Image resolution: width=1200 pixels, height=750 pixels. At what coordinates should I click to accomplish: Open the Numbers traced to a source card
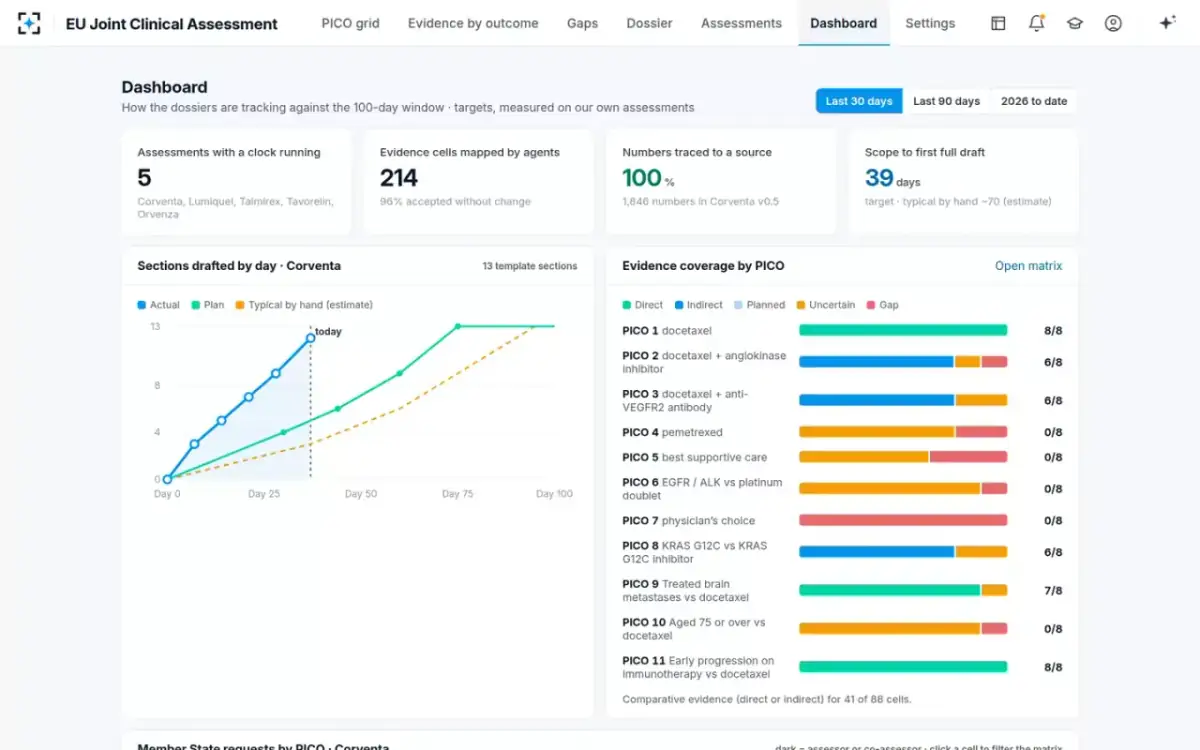(x=722, y=182)
